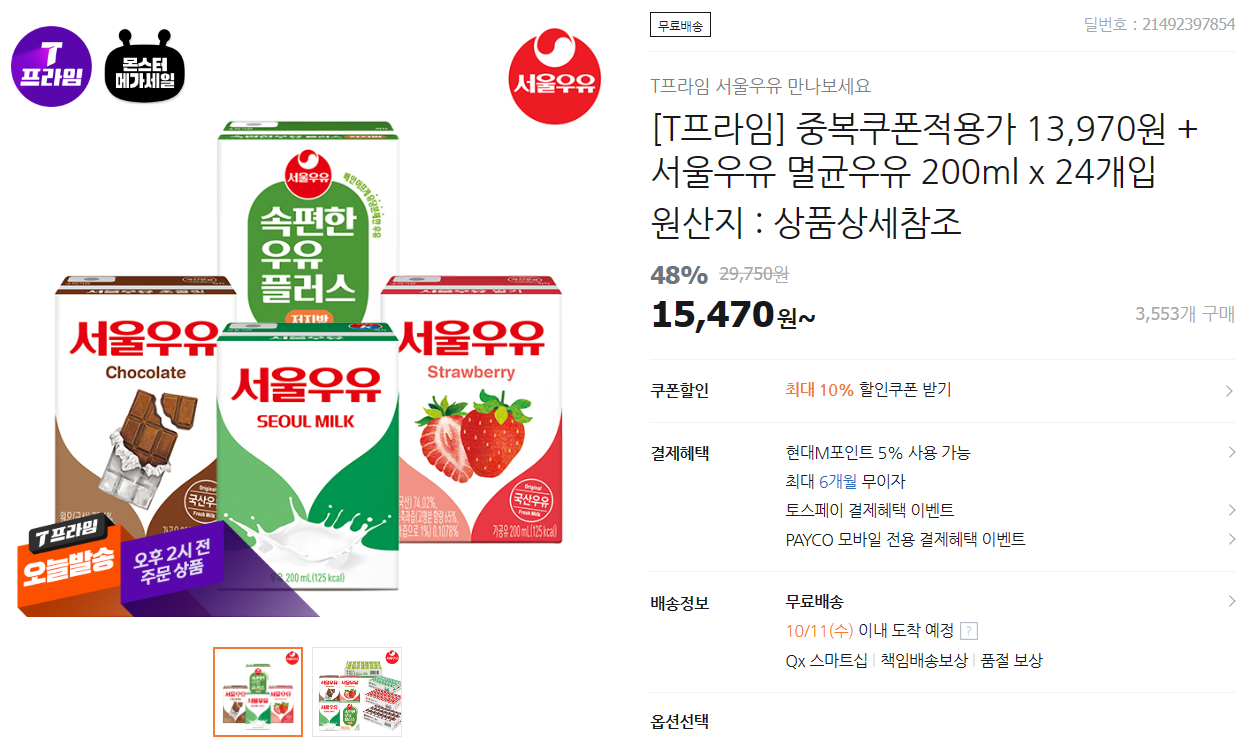Viewport: 1236px width, 747px height.
Task: Click the purple T프라임 badge icon
Action: [52, 67]
